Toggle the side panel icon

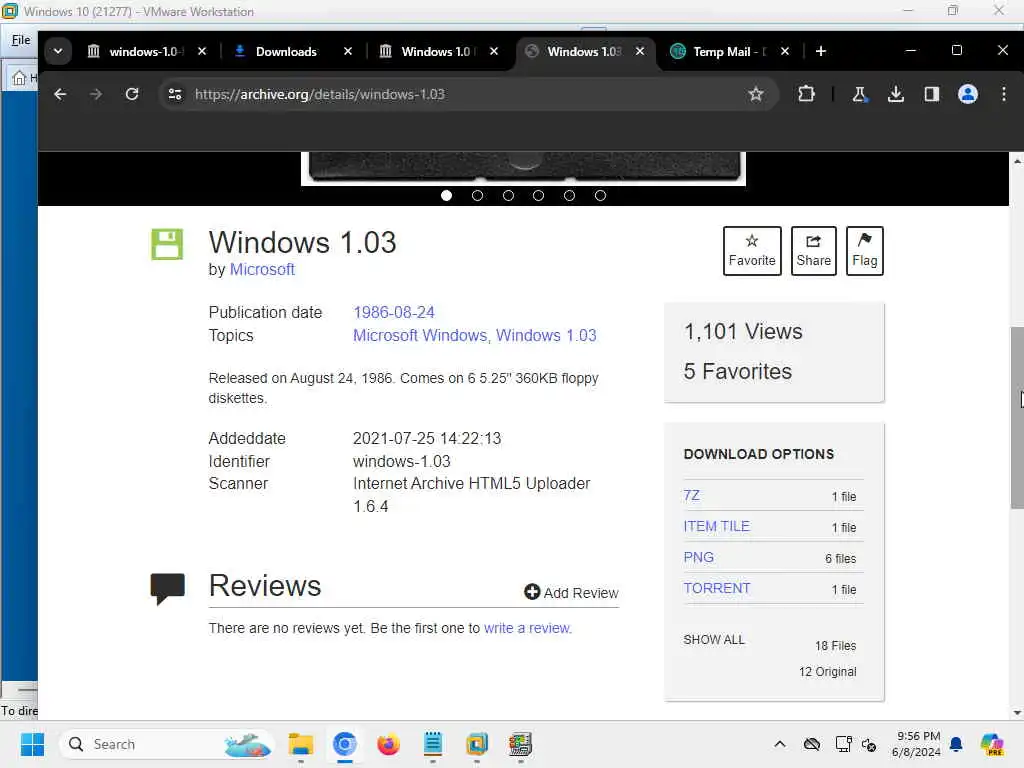click(x=932, y=95)
